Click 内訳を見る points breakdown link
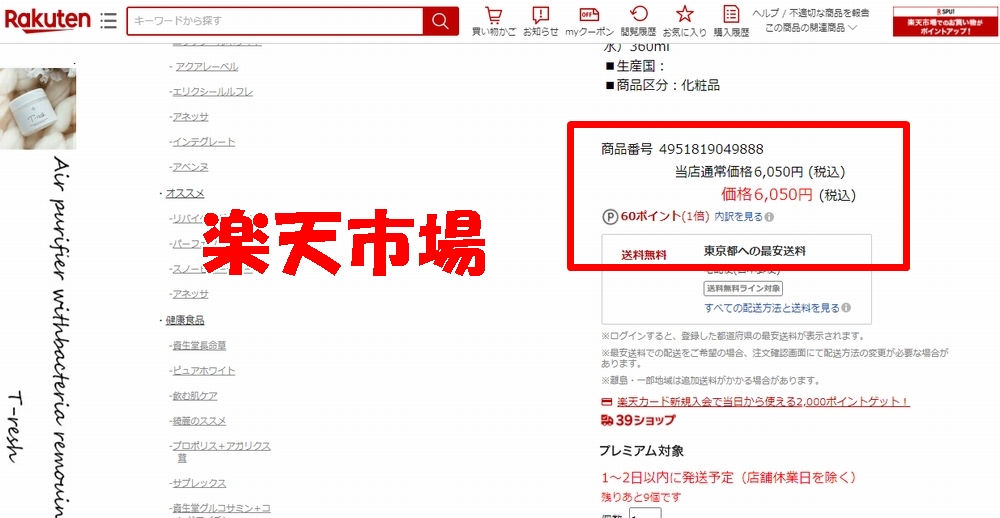This screenshot has height=518, width=1000. 738,216
